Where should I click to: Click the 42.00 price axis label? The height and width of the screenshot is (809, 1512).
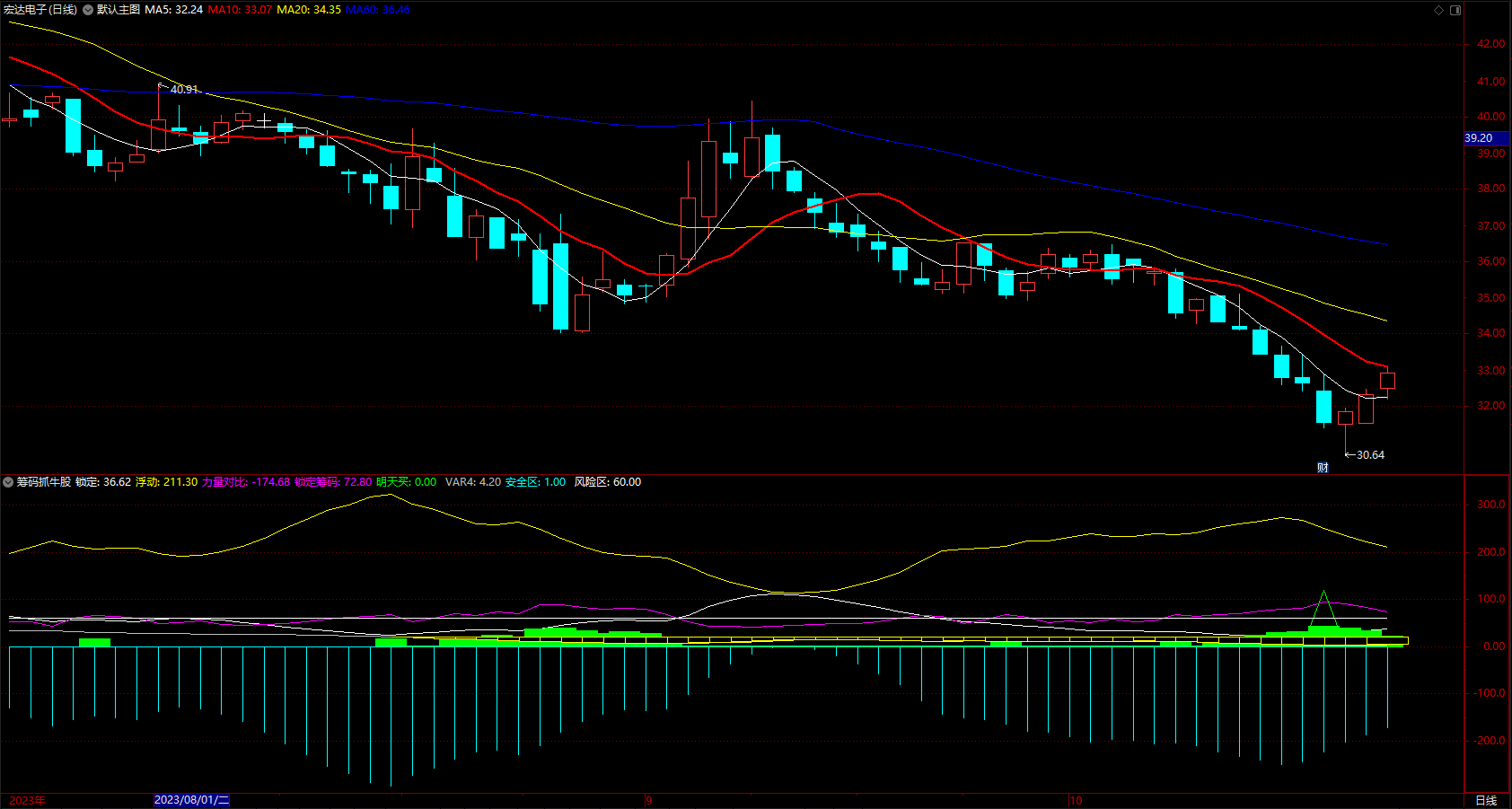click(x=1491, y=44)
